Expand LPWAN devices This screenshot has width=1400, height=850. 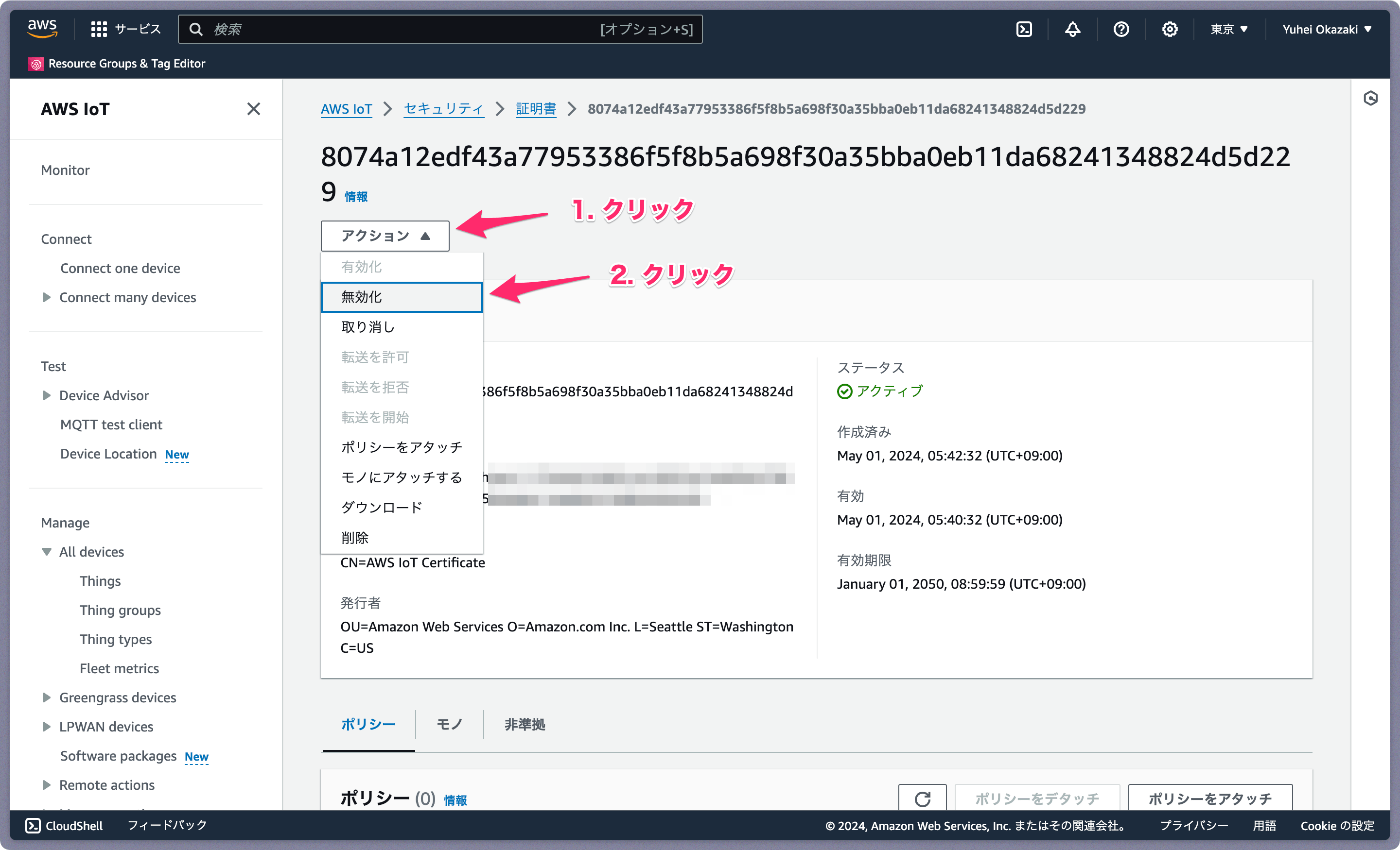[47, 726]
